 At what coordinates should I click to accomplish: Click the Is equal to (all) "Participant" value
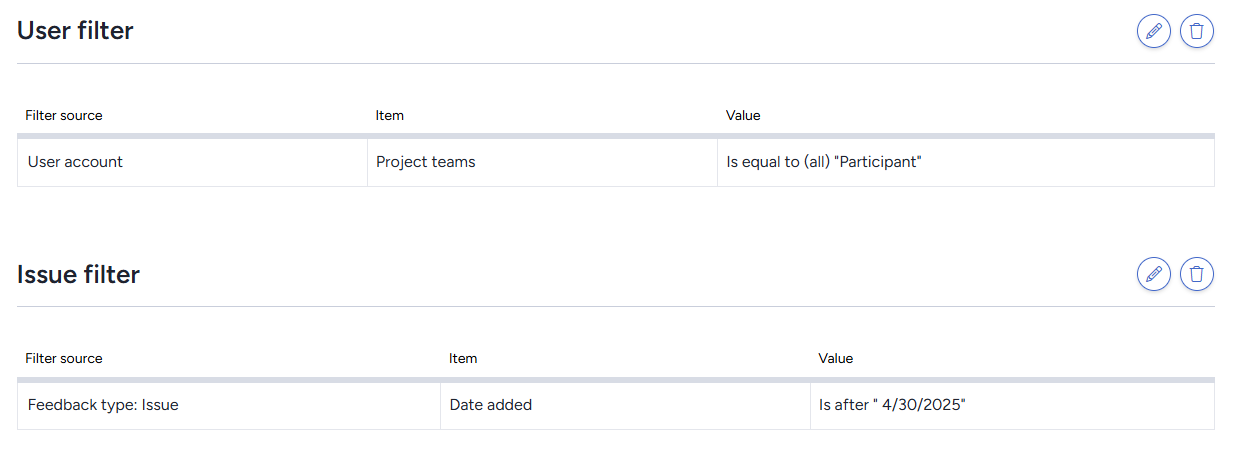point(824,162)
